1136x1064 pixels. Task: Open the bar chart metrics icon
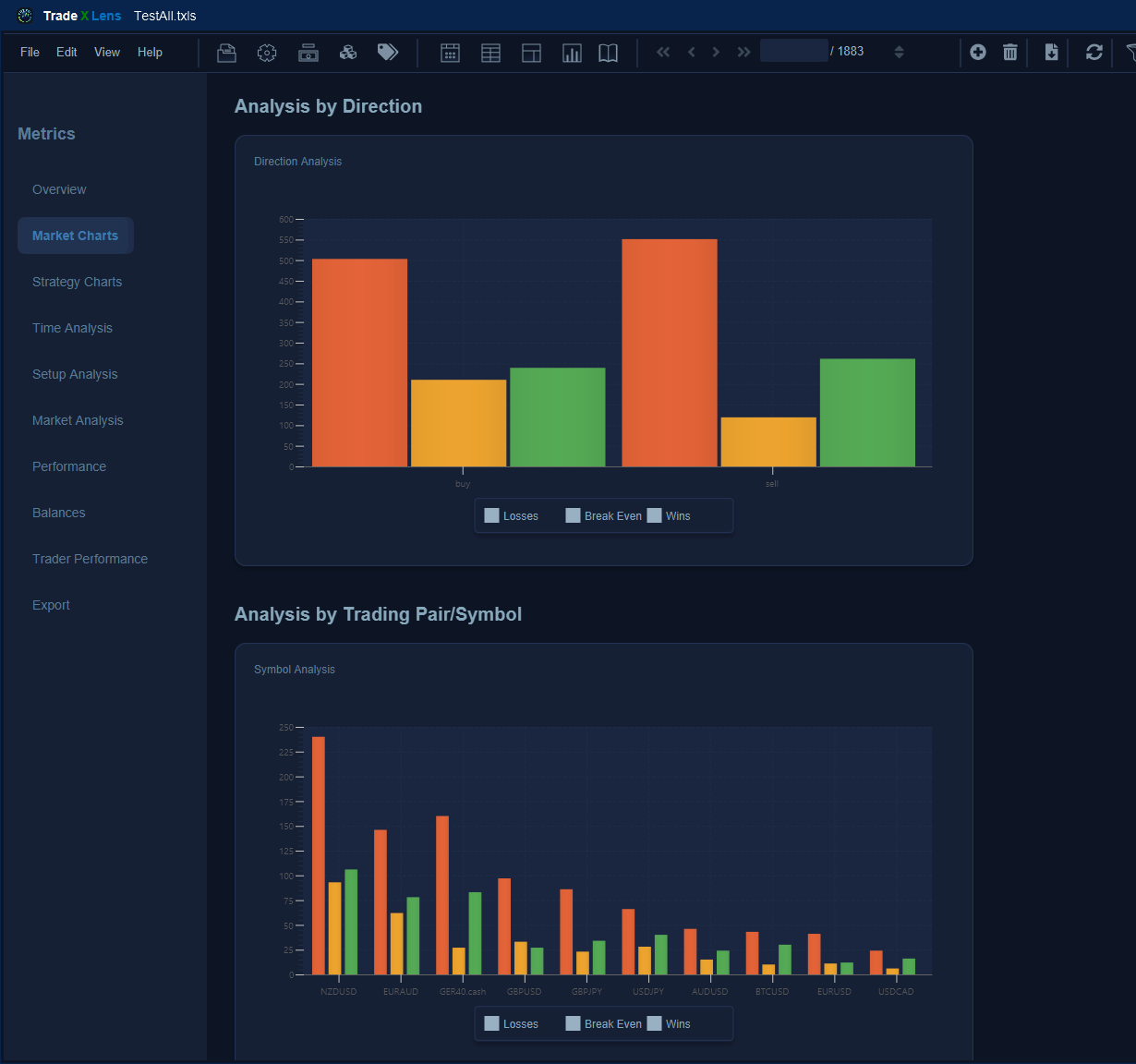click(x=572, y=53)
